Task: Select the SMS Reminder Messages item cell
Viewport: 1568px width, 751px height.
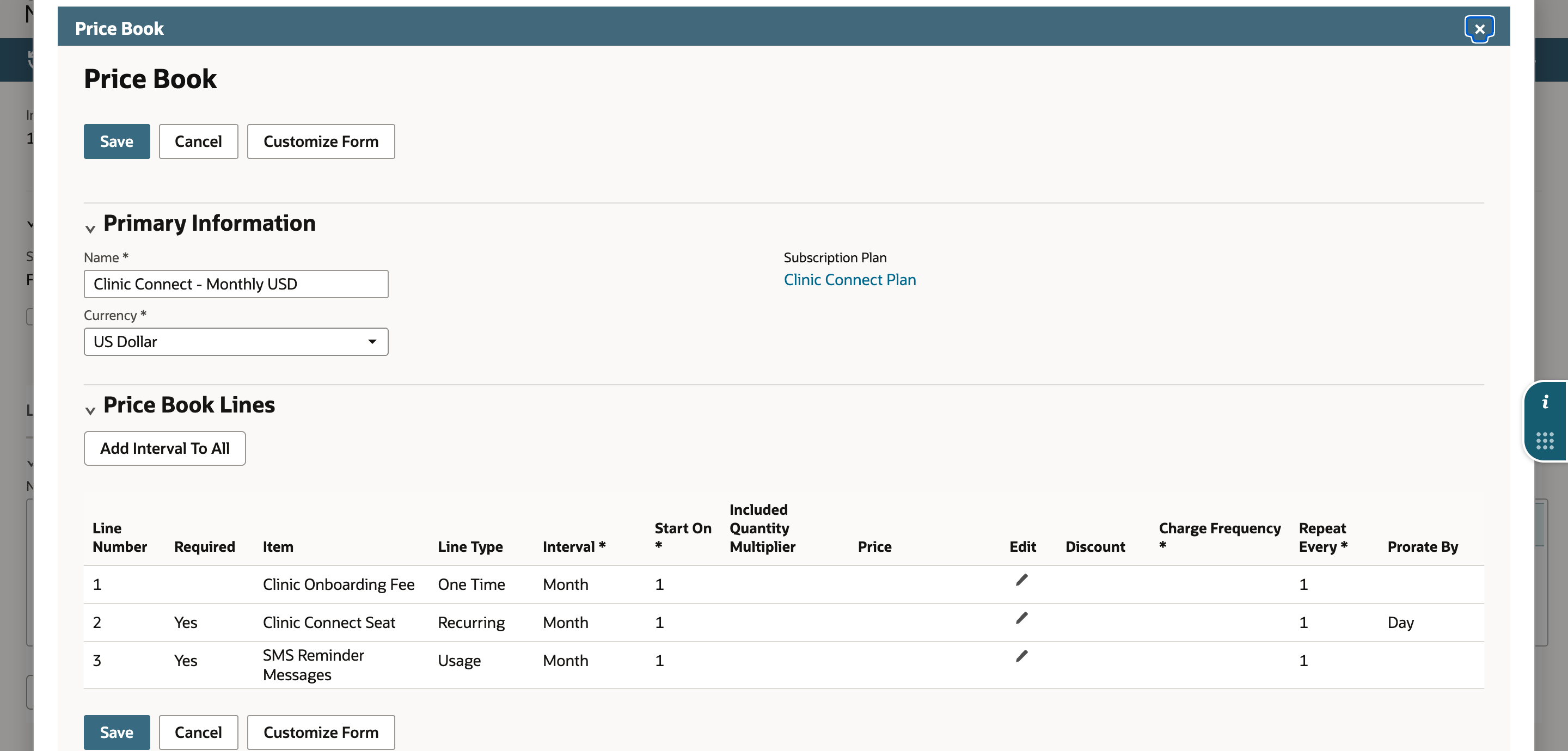Action: click(x=314, y=665)
